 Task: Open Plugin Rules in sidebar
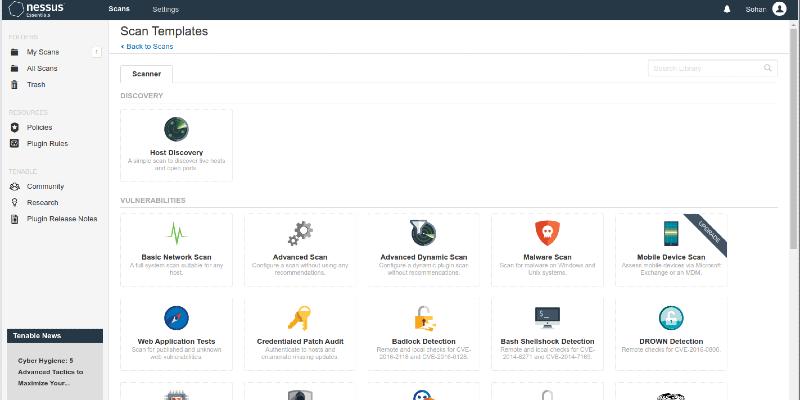(x=47, y=143)
